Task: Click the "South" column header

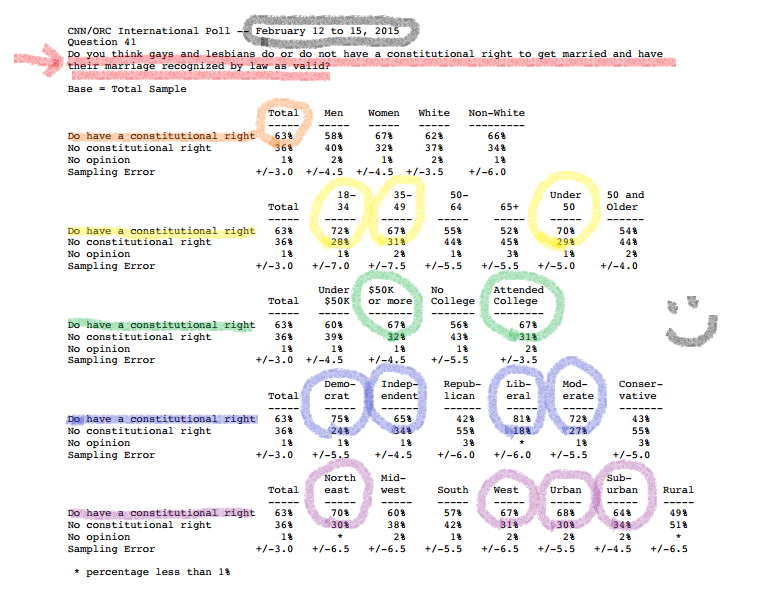Action: (453, 490)
